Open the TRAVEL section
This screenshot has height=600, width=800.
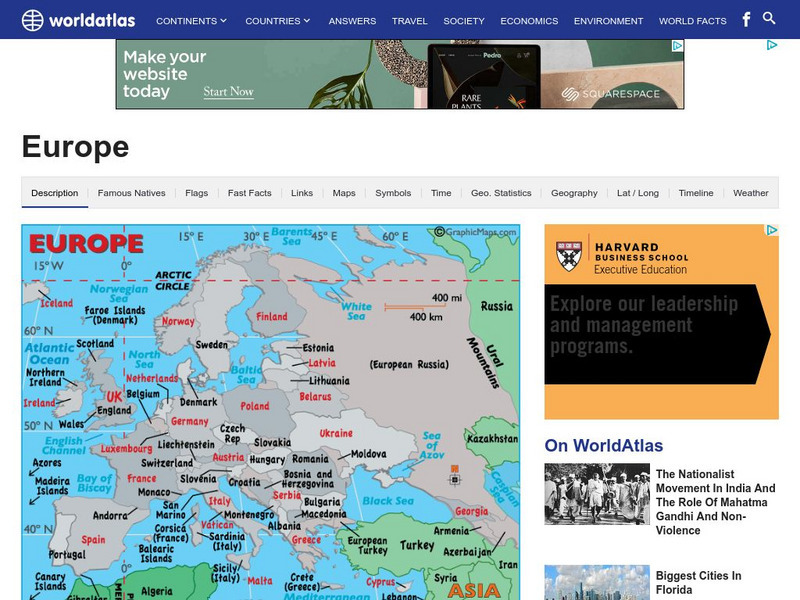pos(412,19)
